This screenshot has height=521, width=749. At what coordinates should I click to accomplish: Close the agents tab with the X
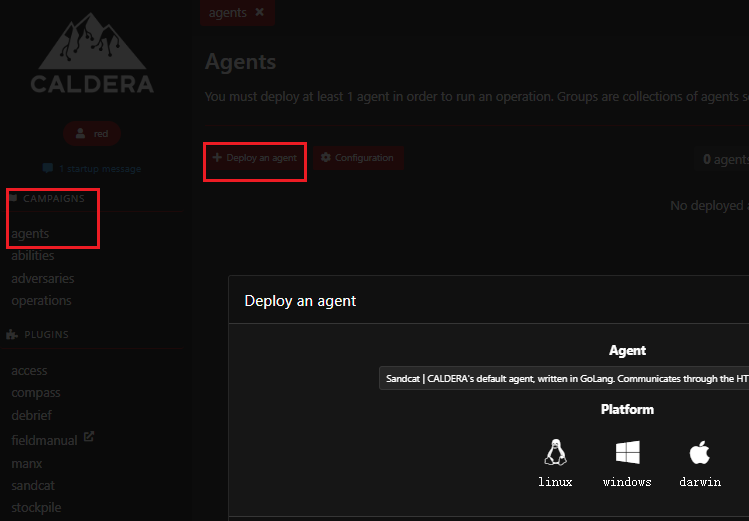pyautogui.click(x=259, y=12)
